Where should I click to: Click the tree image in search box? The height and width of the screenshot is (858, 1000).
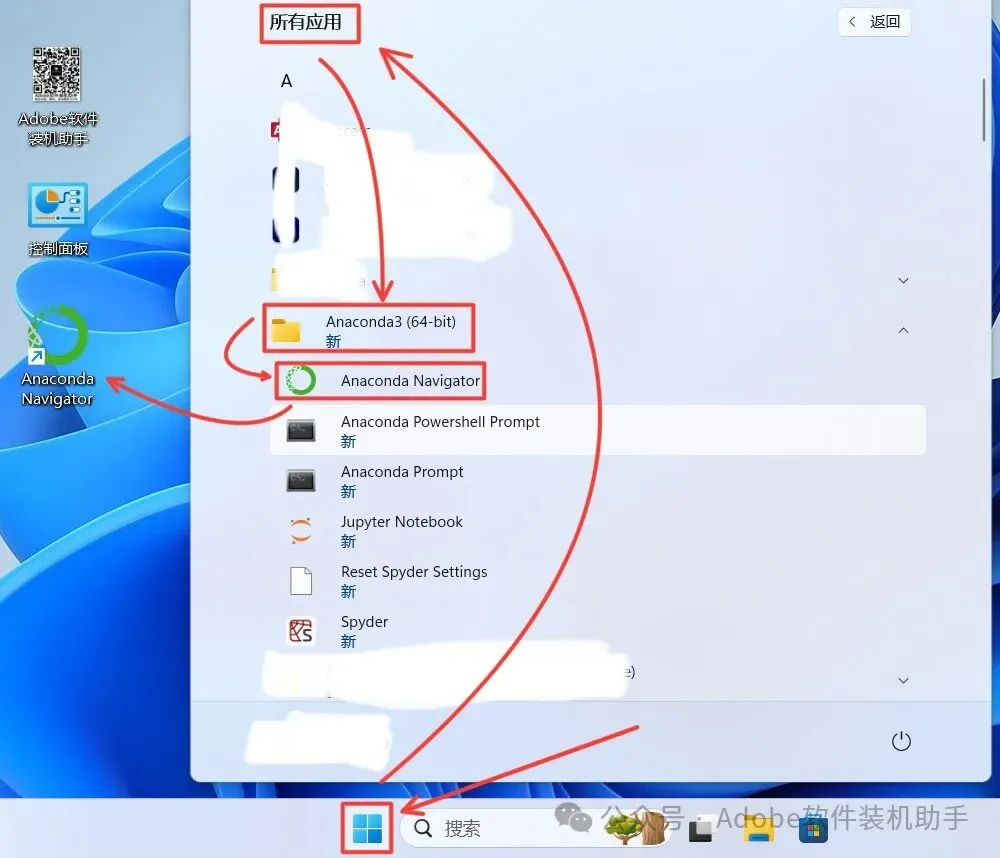[635, 829]
